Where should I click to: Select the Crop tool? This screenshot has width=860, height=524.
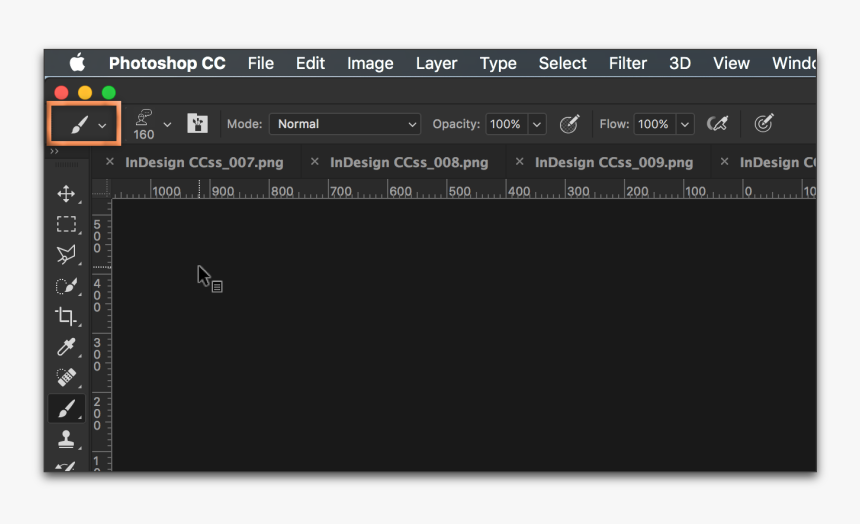point(66,316)
